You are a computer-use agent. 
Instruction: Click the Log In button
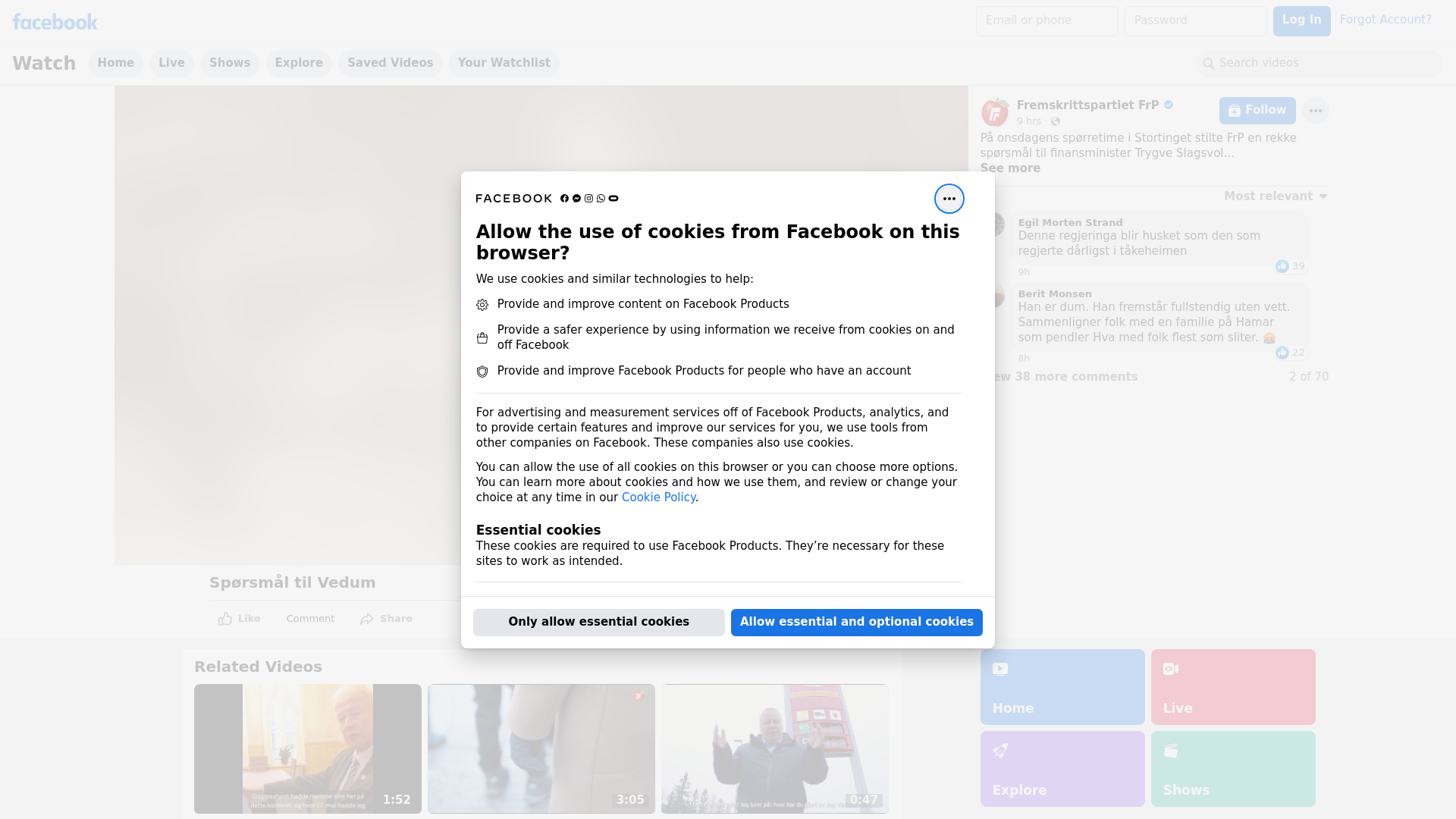(1301, 20)
